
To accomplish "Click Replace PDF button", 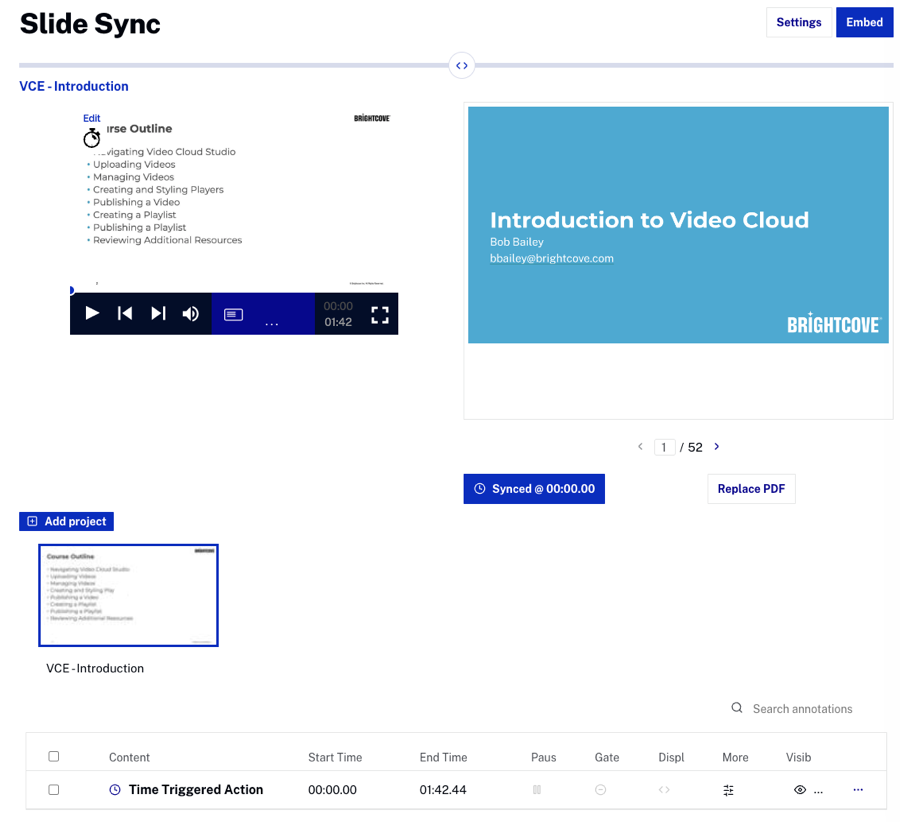I will 751,489.
